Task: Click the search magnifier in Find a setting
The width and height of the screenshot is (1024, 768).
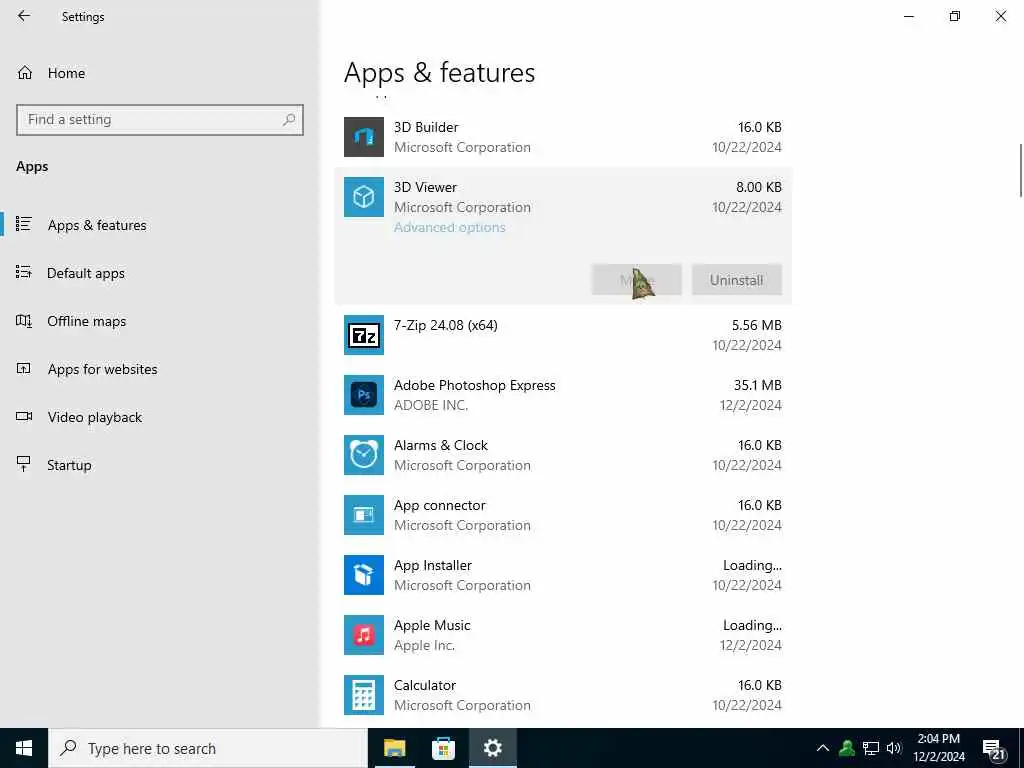Action: coord(289,120)
